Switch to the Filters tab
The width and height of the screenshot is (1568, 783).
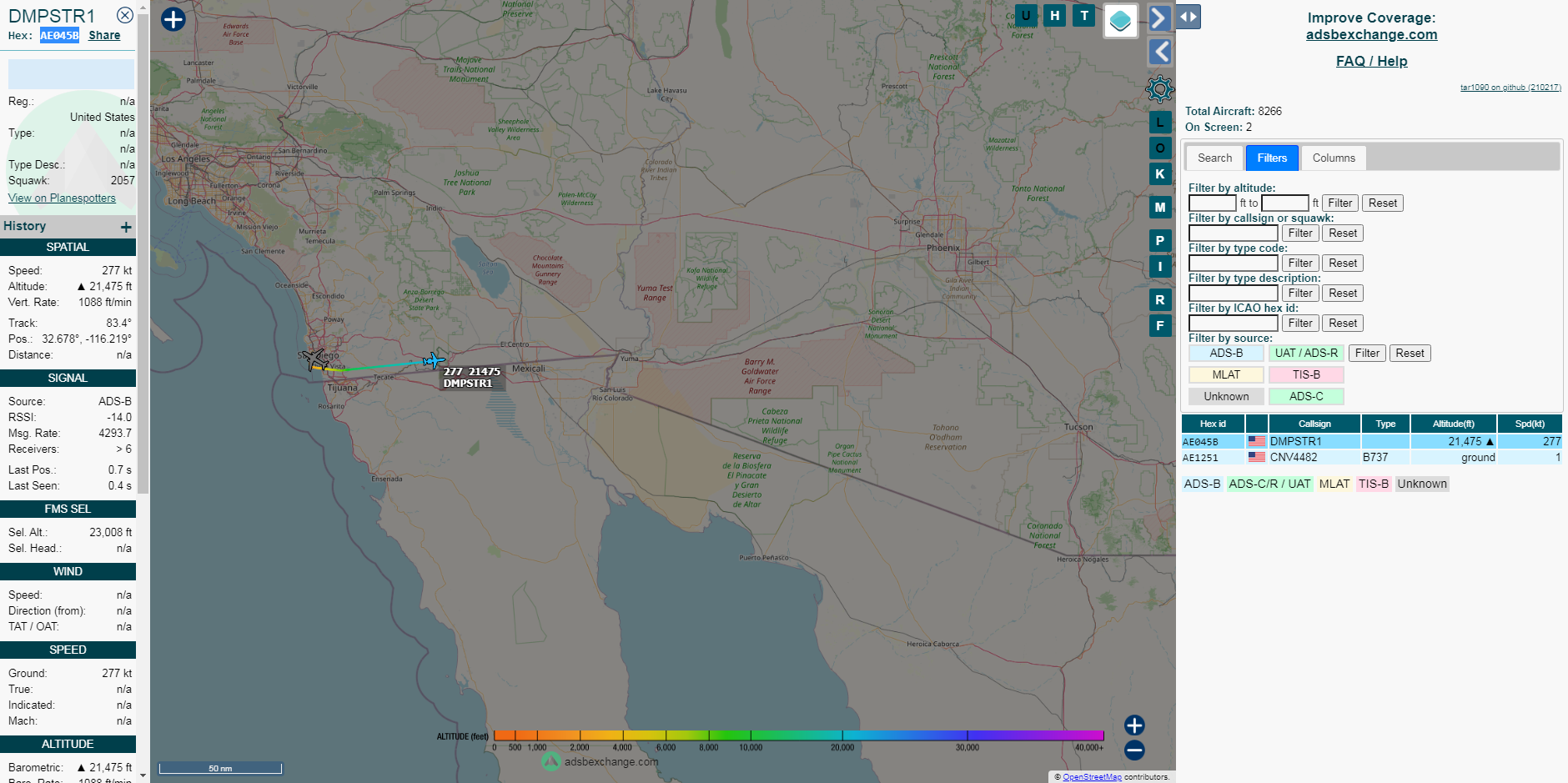coord(1272,158)
